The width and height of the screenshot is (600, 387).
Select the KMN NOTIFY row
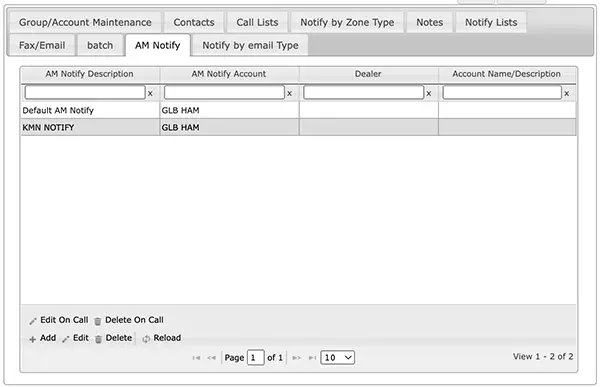click(x=298, y=127)
